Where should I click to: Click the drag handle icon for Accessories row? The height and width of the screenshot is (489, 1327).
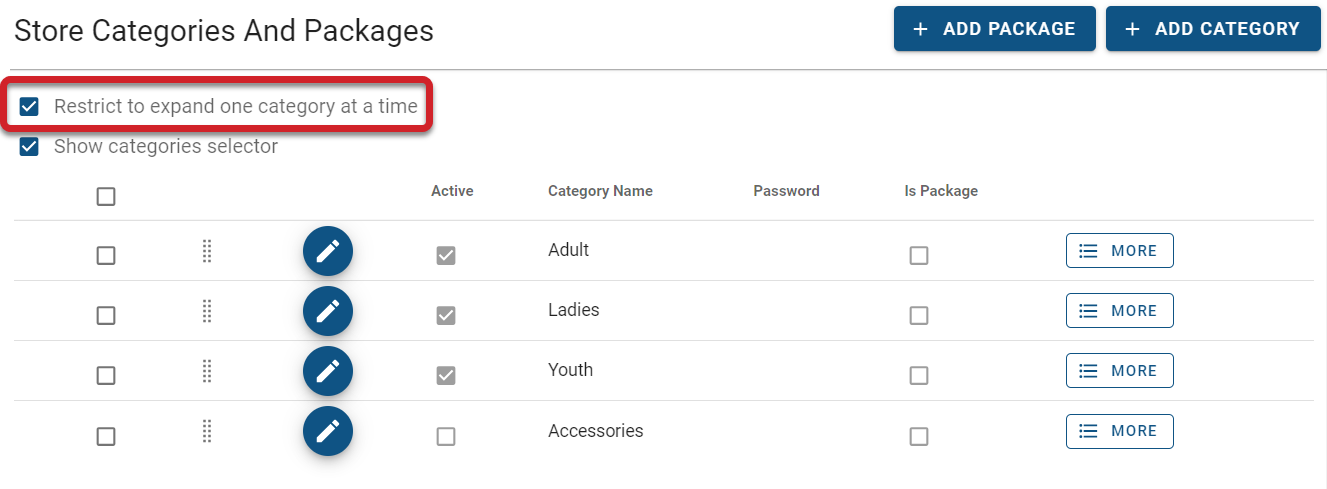207,431
